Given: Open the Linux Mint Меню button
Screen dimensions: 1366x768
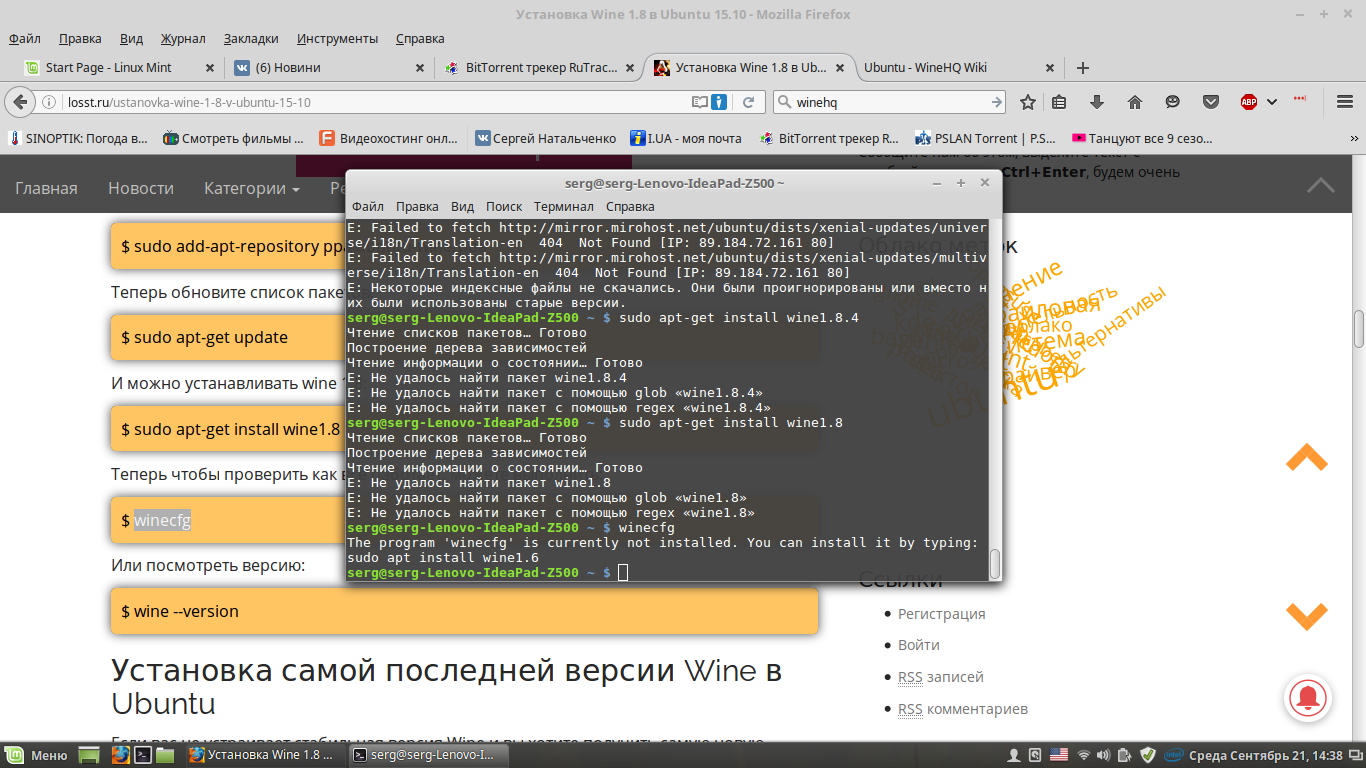Looking at the screenshot, I should [x=38, y=755].
